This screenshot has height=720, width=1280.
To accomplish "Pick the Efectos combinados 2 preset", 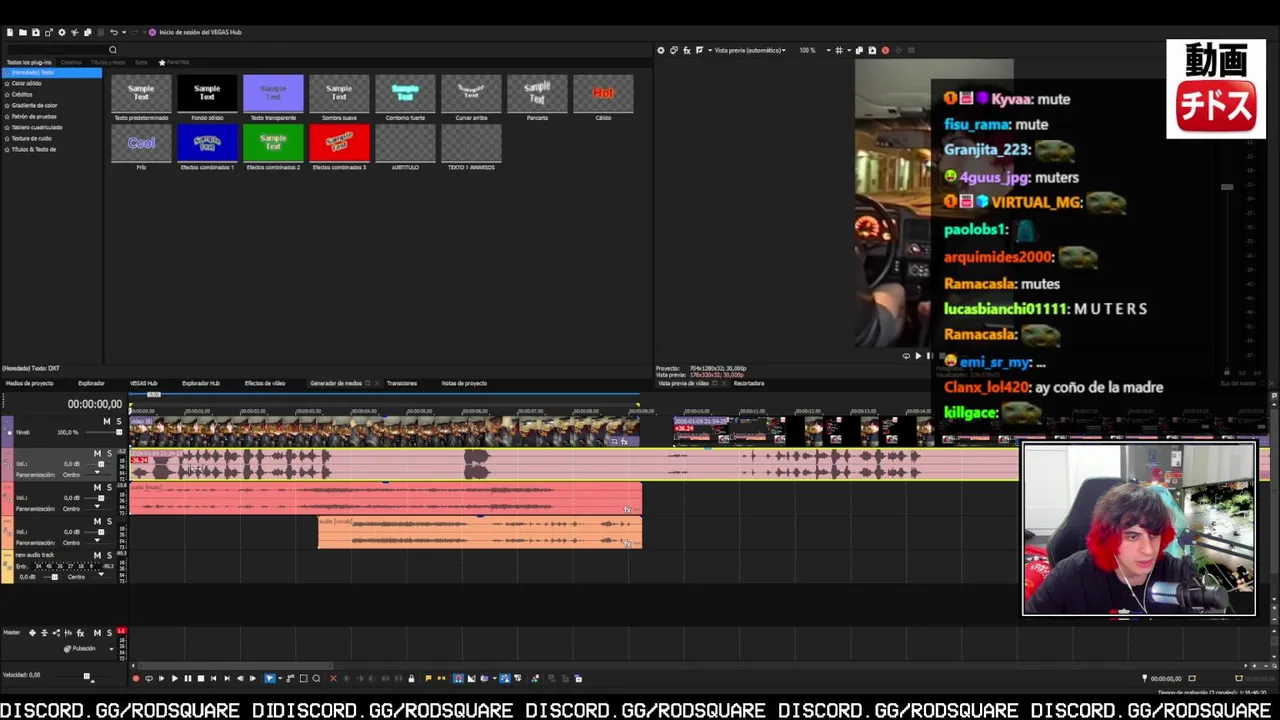I will [273, 143].
